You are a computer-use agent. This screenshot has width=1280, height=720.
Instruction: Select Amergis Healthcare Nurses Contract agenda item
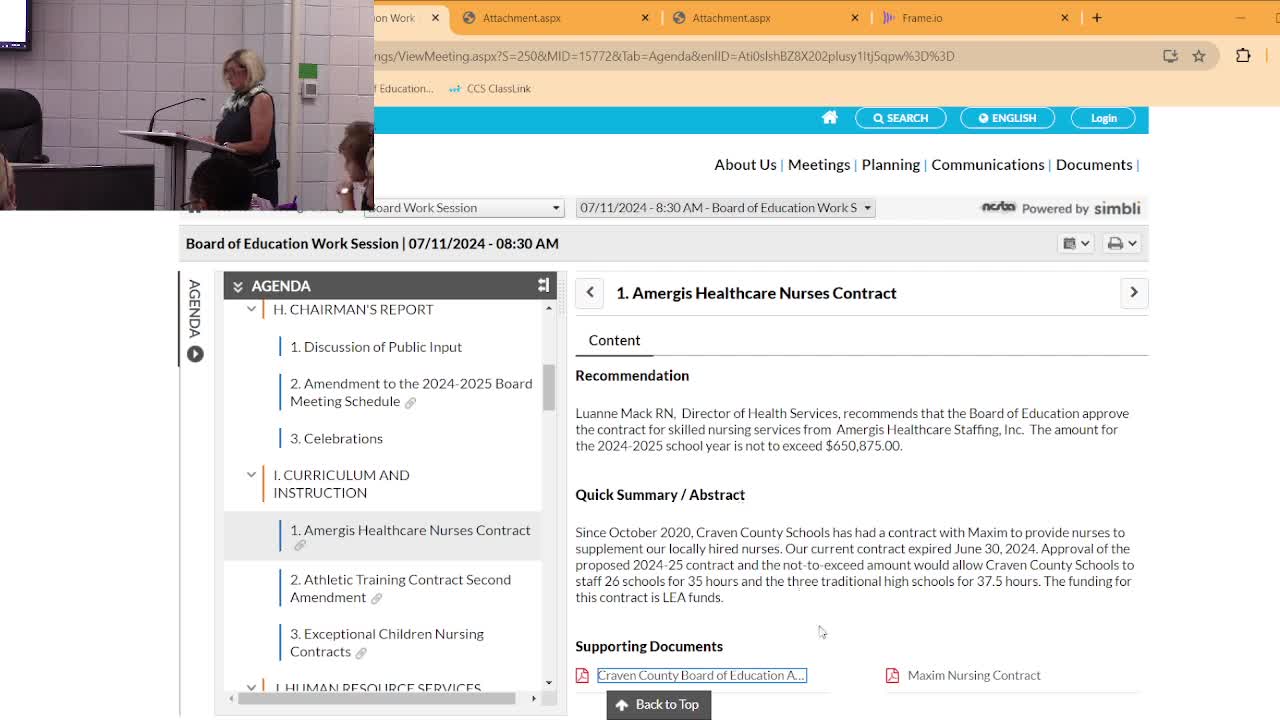[x=410, y=530]
